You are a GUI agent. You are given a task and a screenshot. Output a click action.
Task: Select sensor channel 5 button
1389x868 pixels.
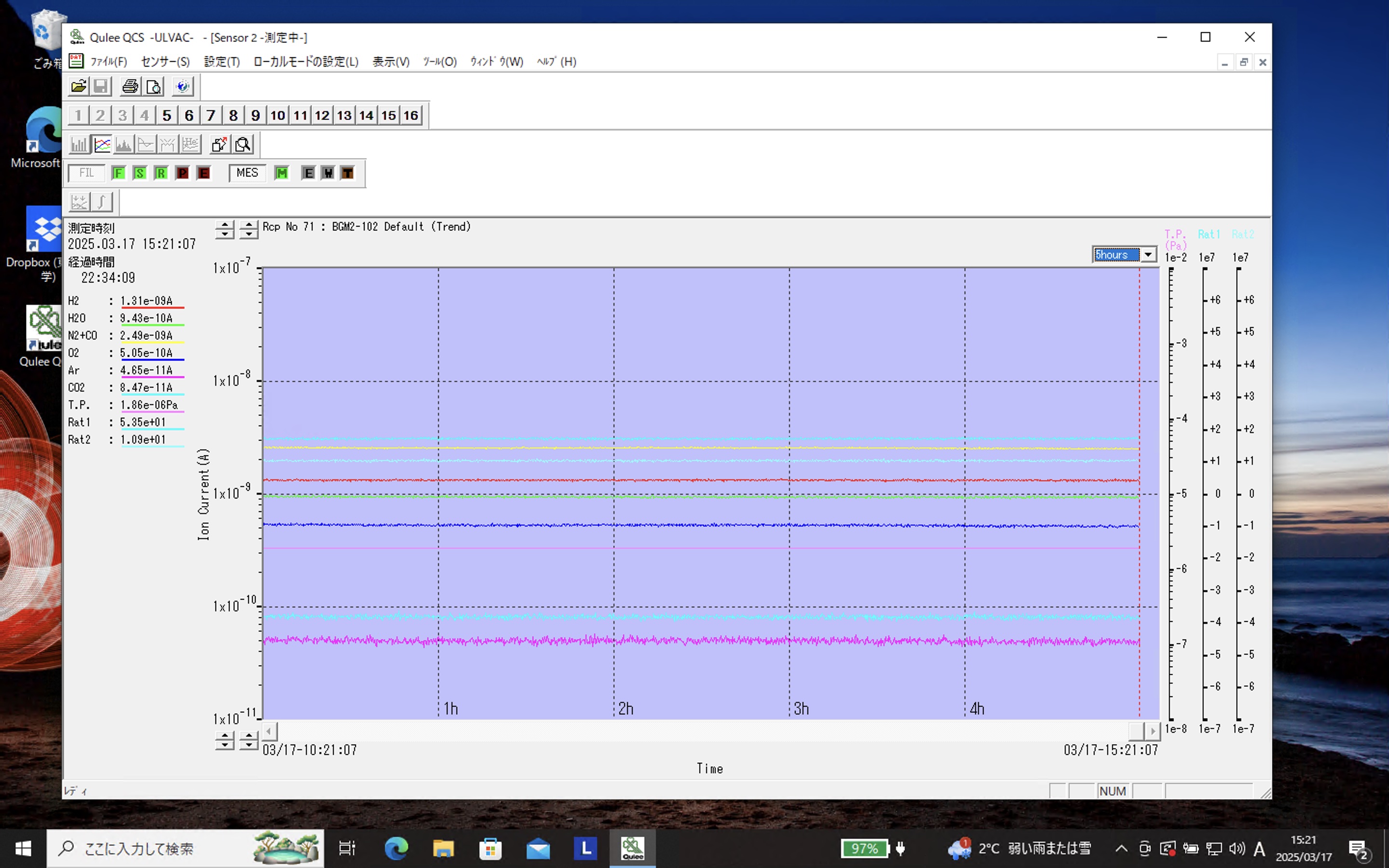166,115
